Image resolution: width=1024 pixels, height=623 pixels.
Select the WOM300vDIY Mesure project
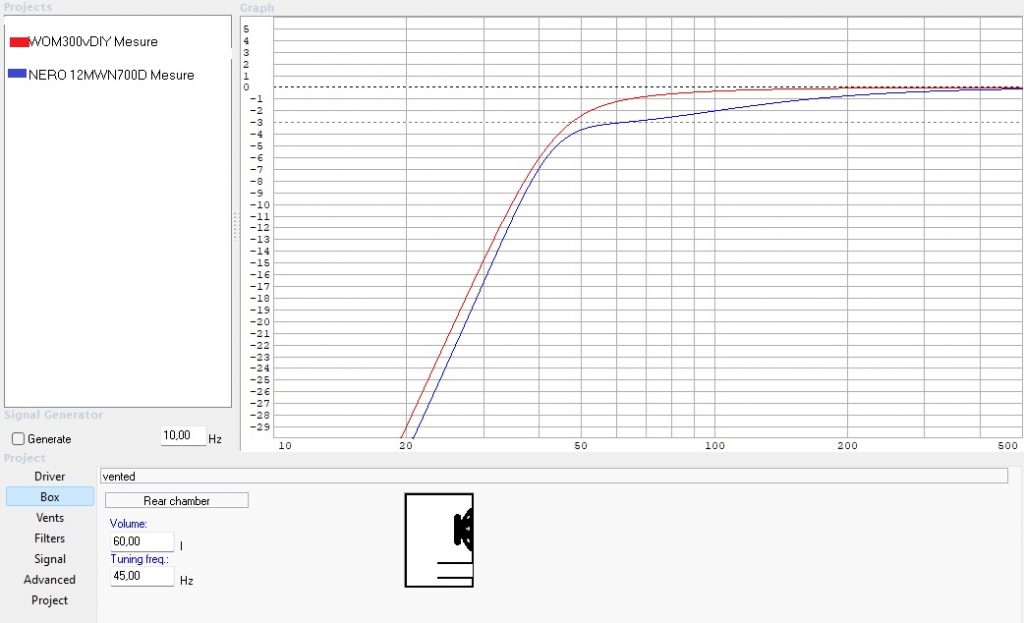click(93, 42)
